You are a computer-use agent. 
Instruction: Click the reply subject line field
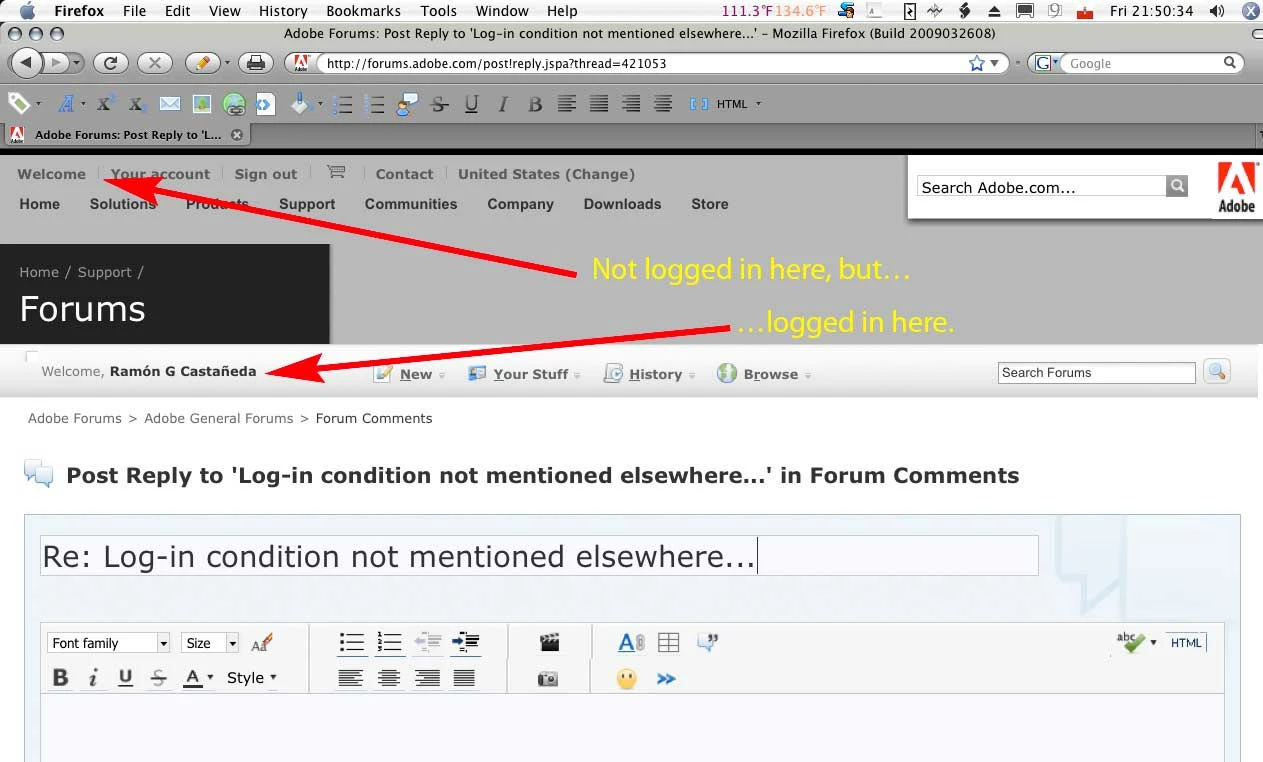[539, 556]
